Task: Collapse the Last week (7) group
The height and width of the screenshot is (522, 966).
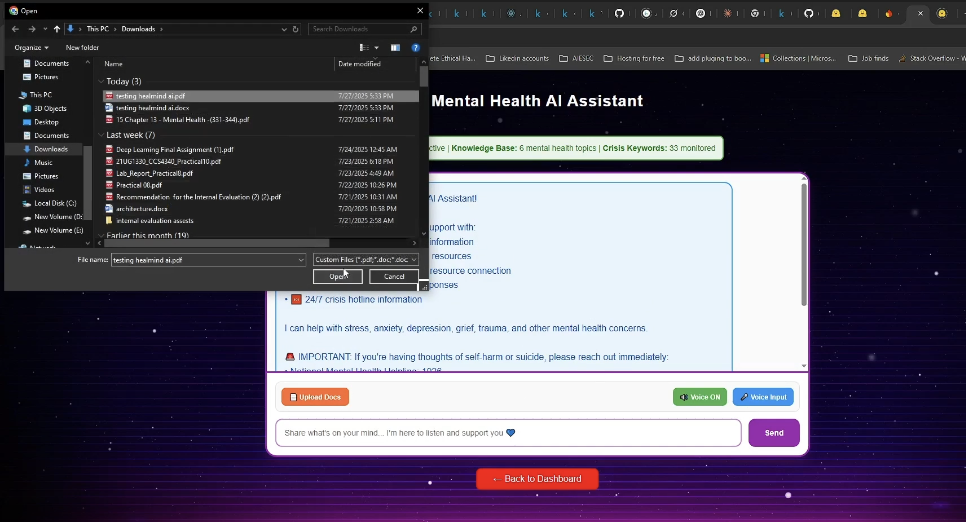Action: [x=101, y=135]
